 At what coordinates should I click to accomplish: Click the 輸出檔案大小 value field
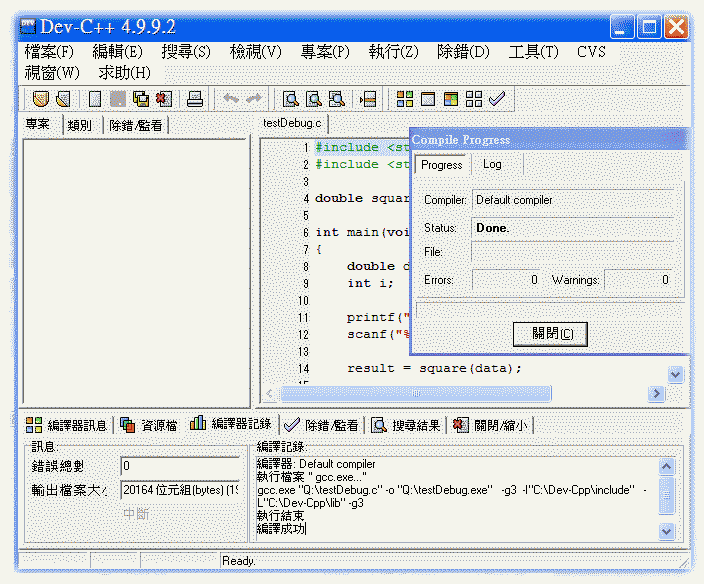point(180,490)
